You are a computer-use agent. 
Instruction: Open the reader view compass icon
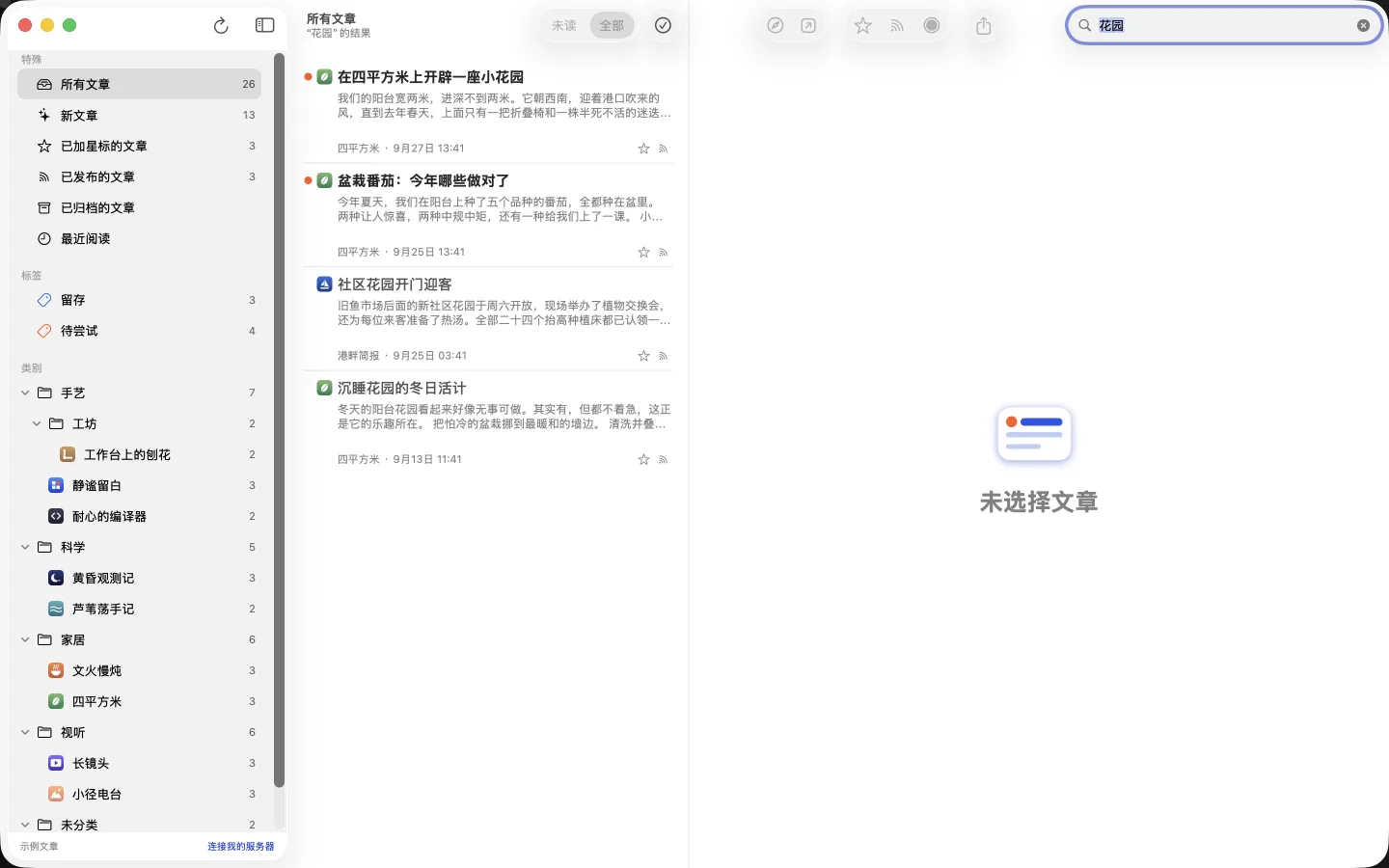coord(776,26)
